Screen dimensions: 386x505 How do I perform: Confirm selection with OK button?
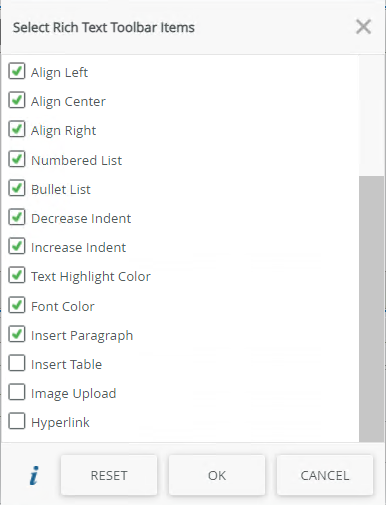(217, 475)
